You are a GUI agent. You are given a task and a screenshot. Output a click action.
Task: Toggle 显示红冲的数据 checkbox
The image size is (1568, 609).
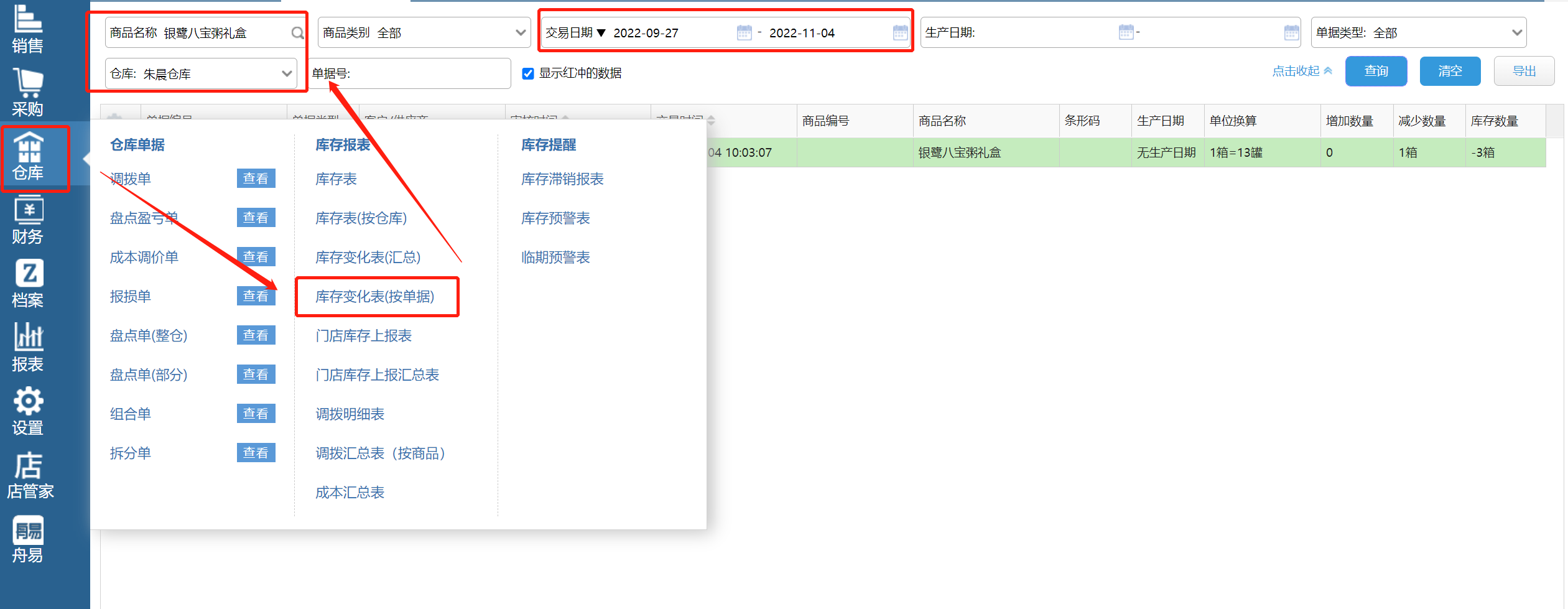click(528, 73)
